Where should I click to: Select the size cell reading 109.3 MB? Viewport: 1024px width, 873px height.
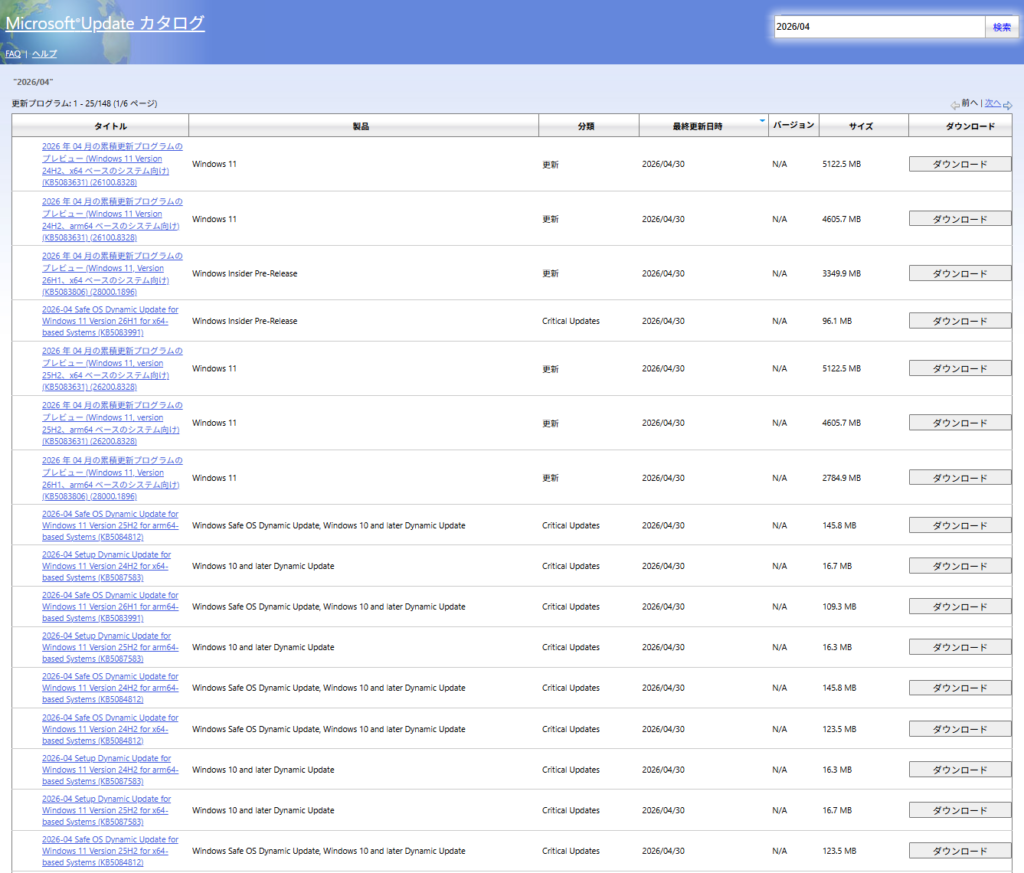tap(839, 607)
